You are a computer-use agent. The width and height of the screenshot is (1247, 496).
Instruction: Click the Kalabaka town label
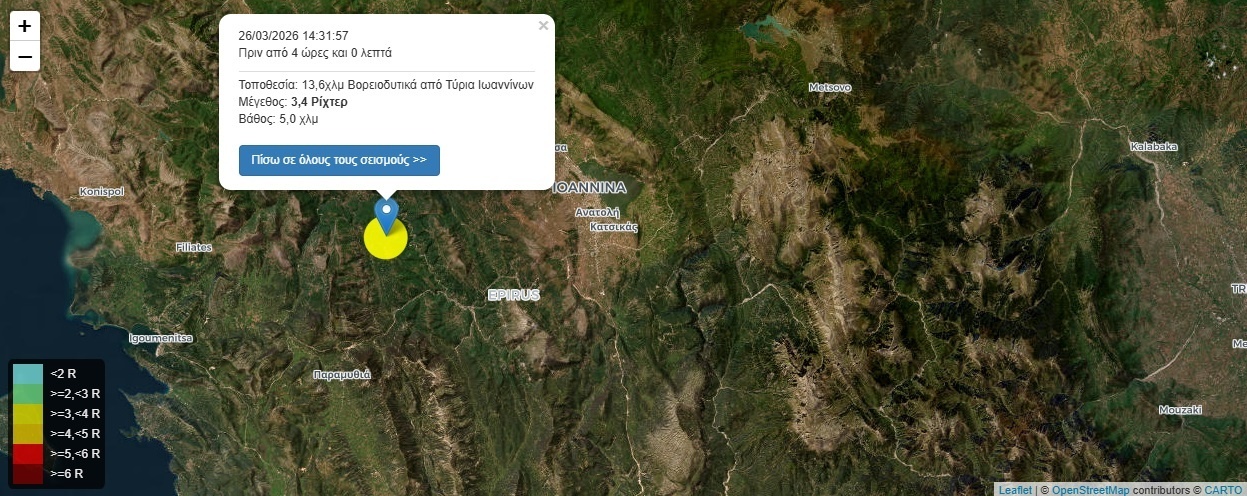(x=1154, y=147)
